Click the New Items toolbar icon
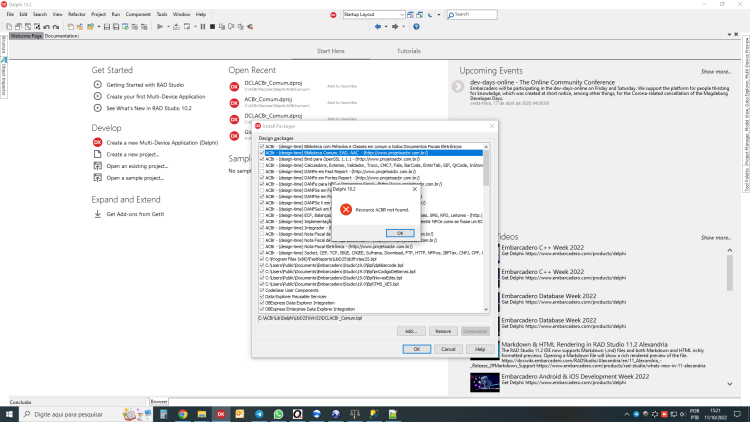Image resolution: width=750 pixels, height=422 pixels. [x=70, y=27]
